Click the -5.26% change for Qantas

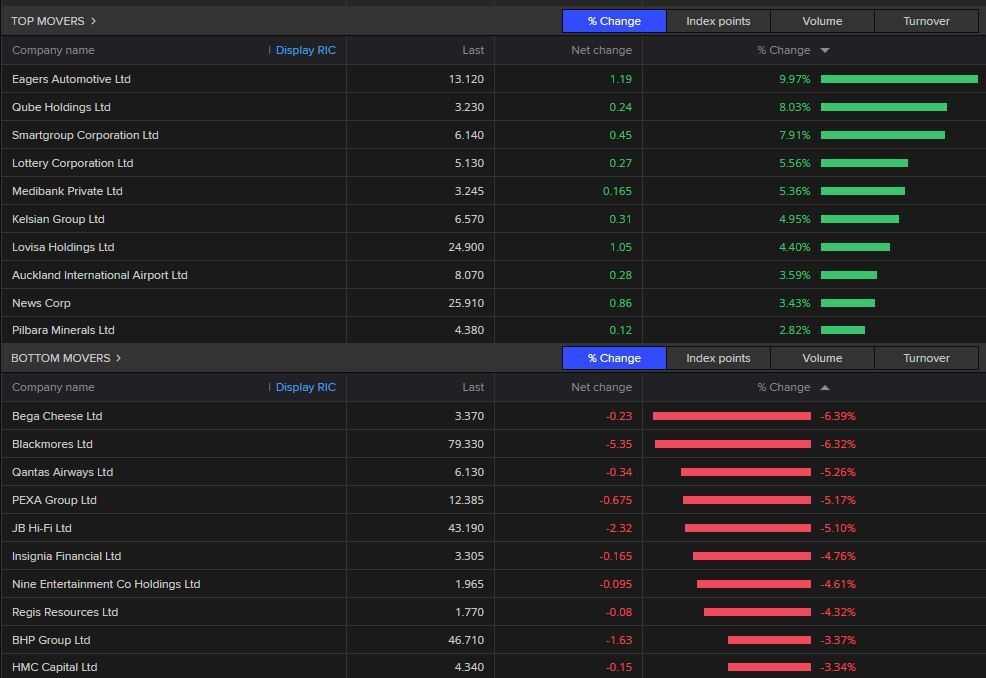[x=838, y=472]
